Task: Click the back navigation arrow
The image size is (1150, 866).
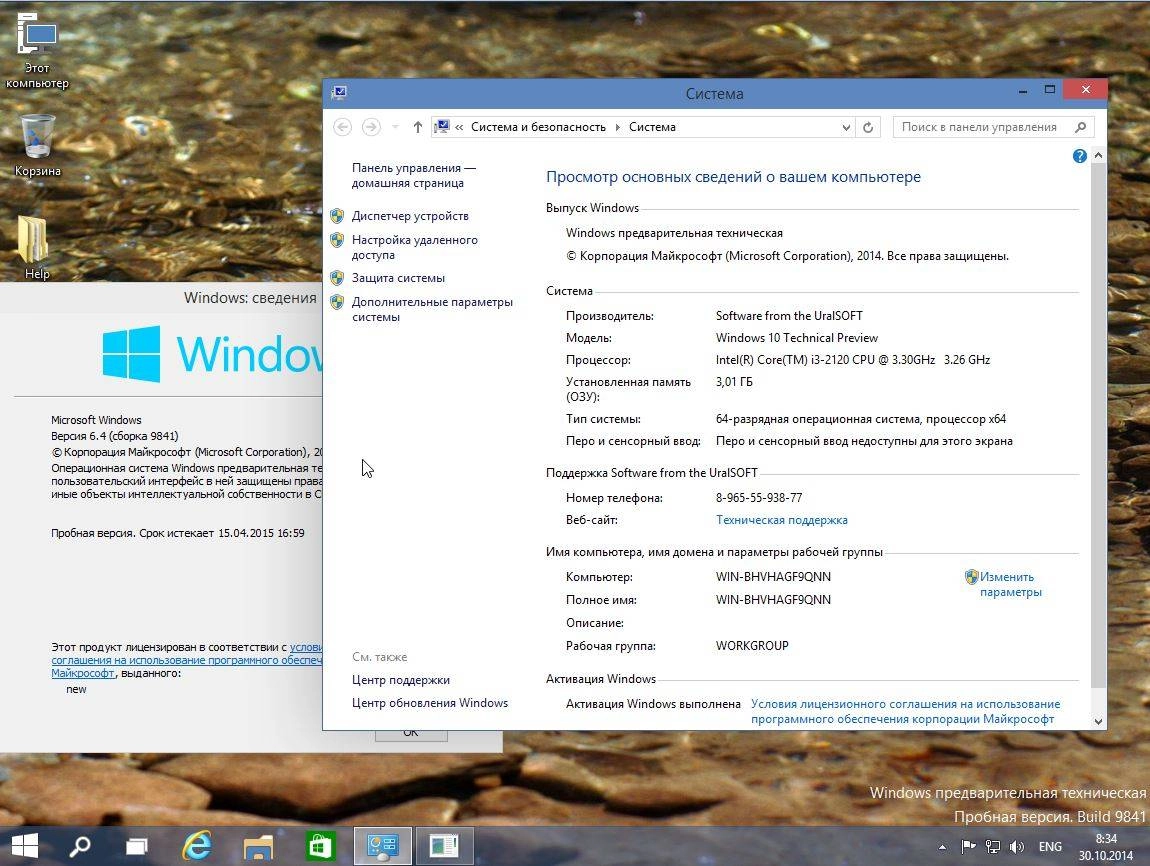Action: tap(343, 127)
